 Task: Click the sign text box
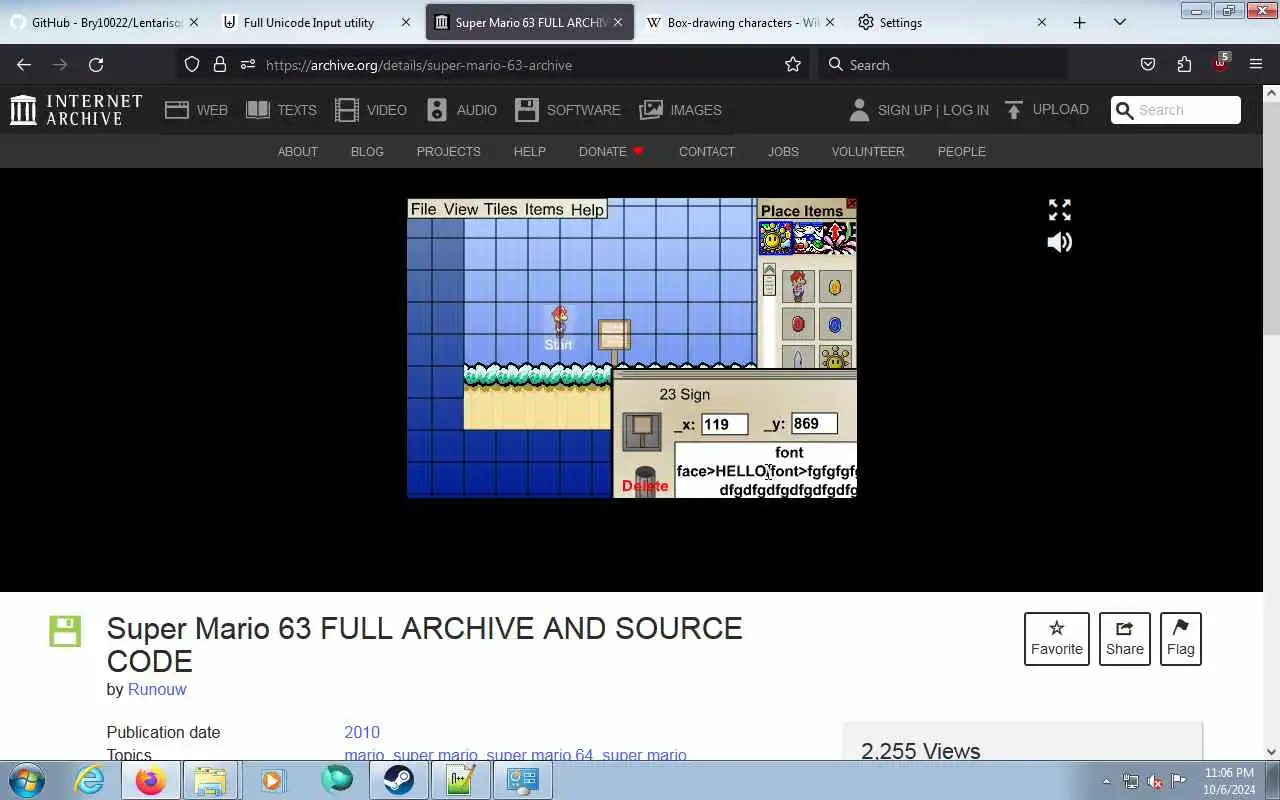click(766, 470)
